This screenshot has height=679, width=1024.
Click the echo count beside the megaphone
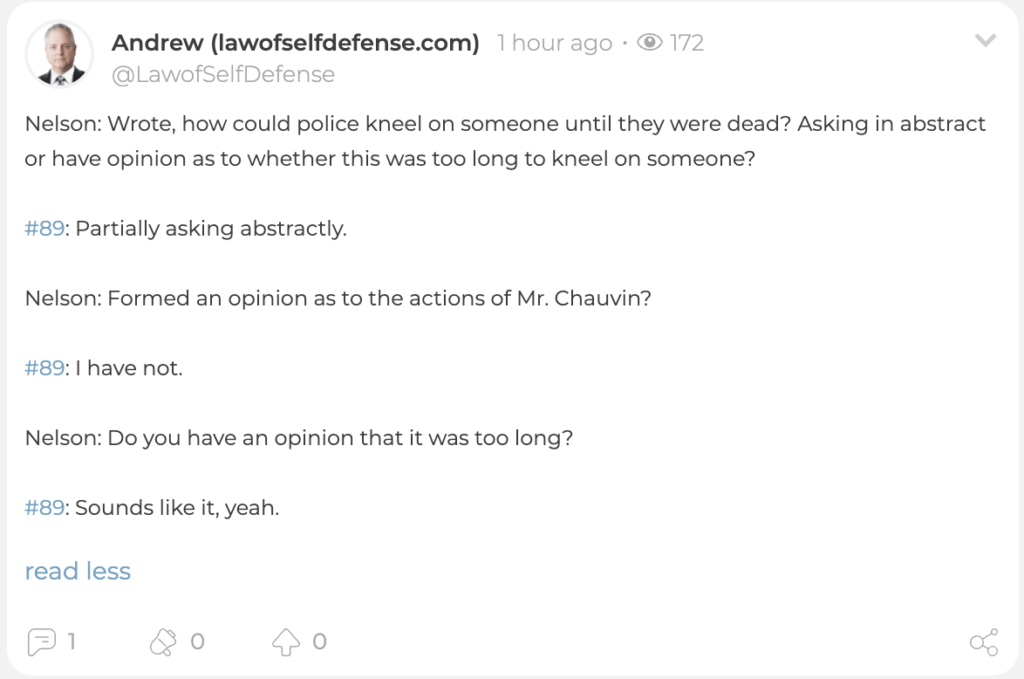pyautogui.click(x=197, y=642)
